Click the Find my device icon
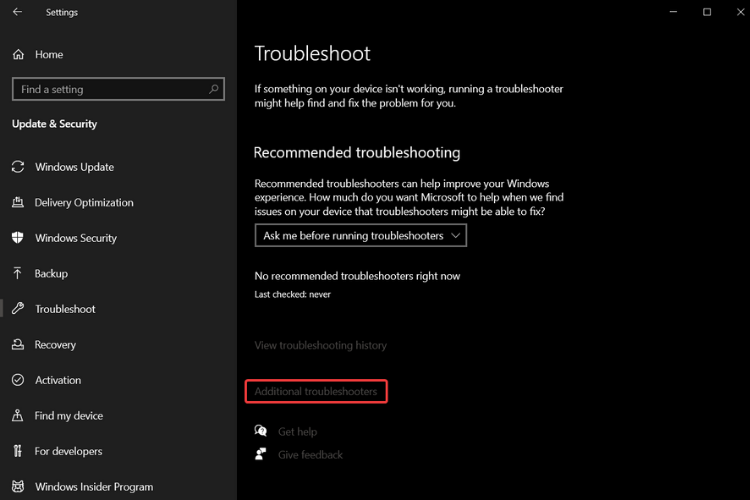750x500 pixels. click(x=17, y=415)
